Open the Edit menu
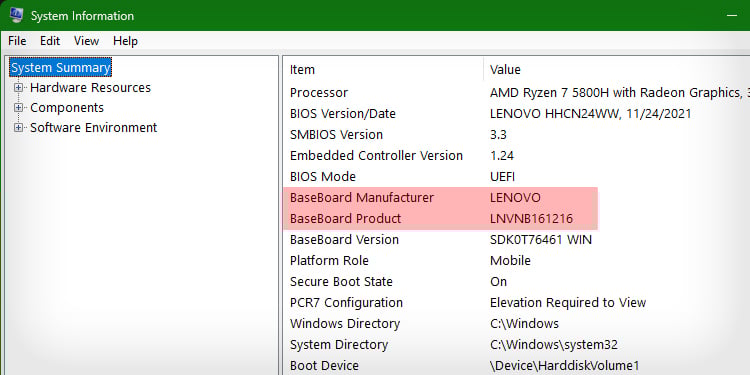Image resolution: width=750 pixels, height=375 pixels. pos(50,41)
